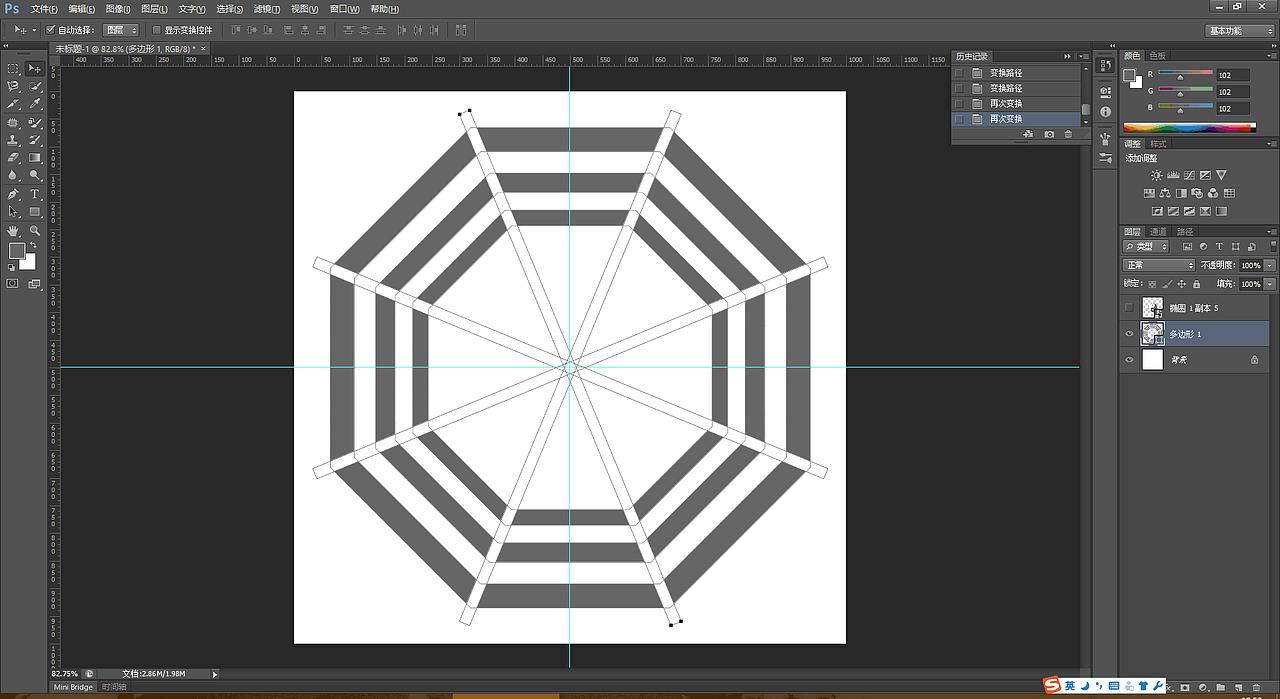The height and width of the screenshot is (699, 1280).
Task: Open the 文件 menu
Action: pyautogui.click(x=43, y=9)
